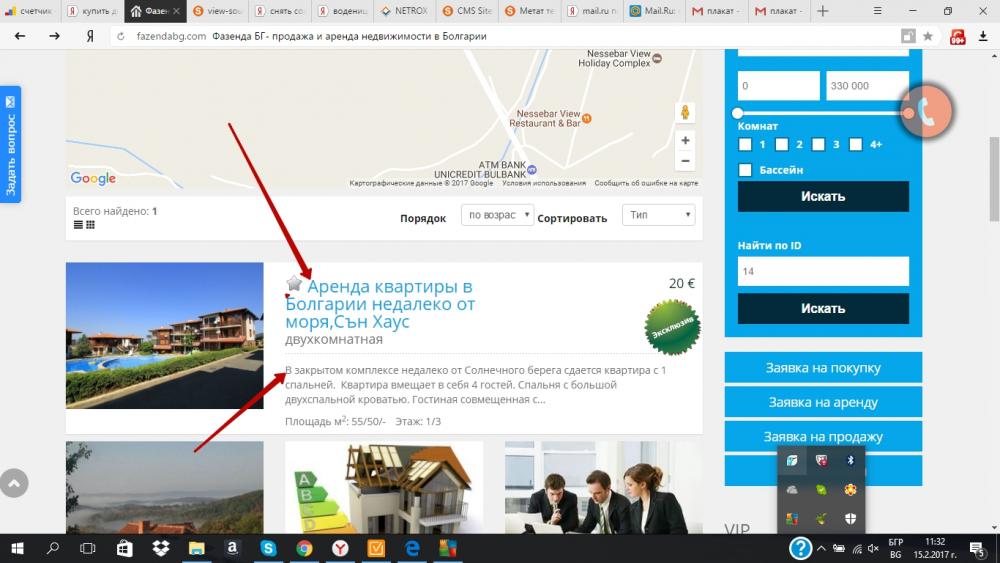The height and width of the screenshot is (563, 1000).
Task: Bookmark page with address bar star
Action: 928,36
